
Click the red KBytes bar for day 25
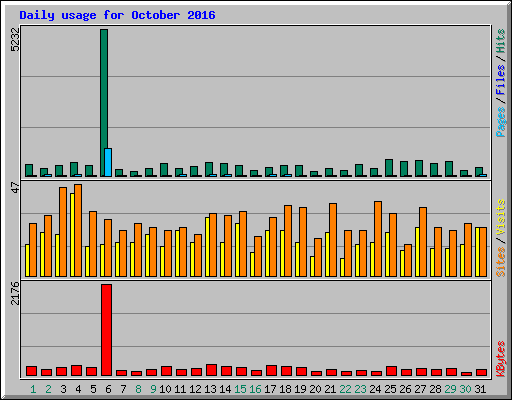391,371
